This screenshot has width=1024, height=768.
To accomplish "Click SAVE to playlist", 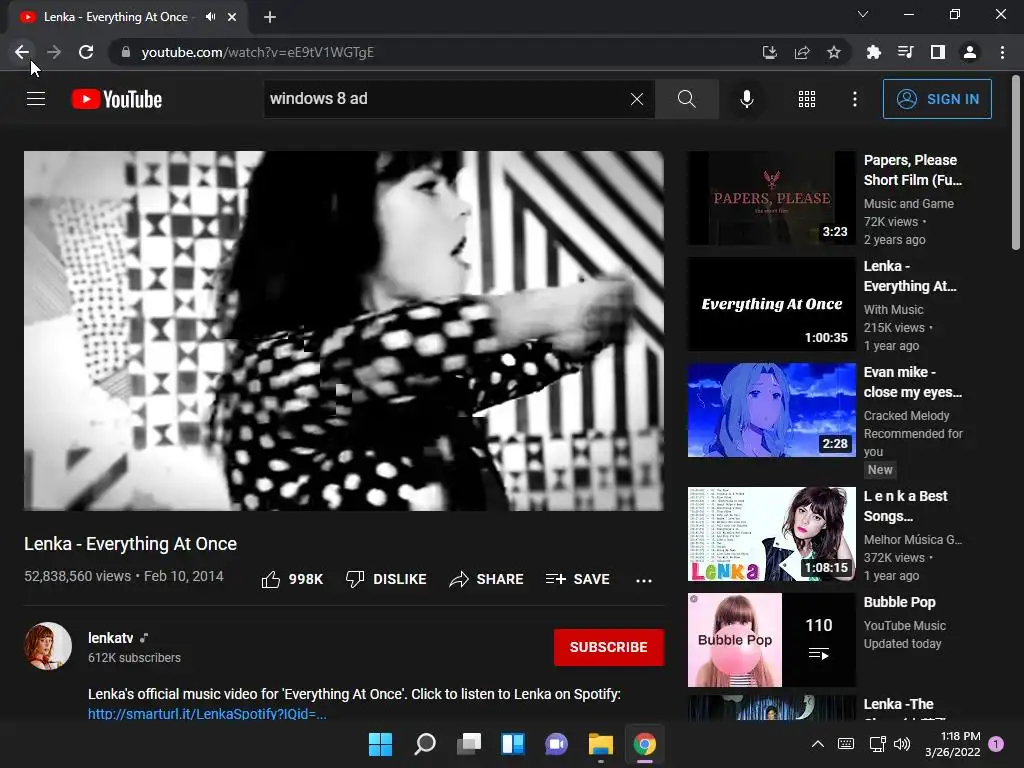I will click(578, 579).
